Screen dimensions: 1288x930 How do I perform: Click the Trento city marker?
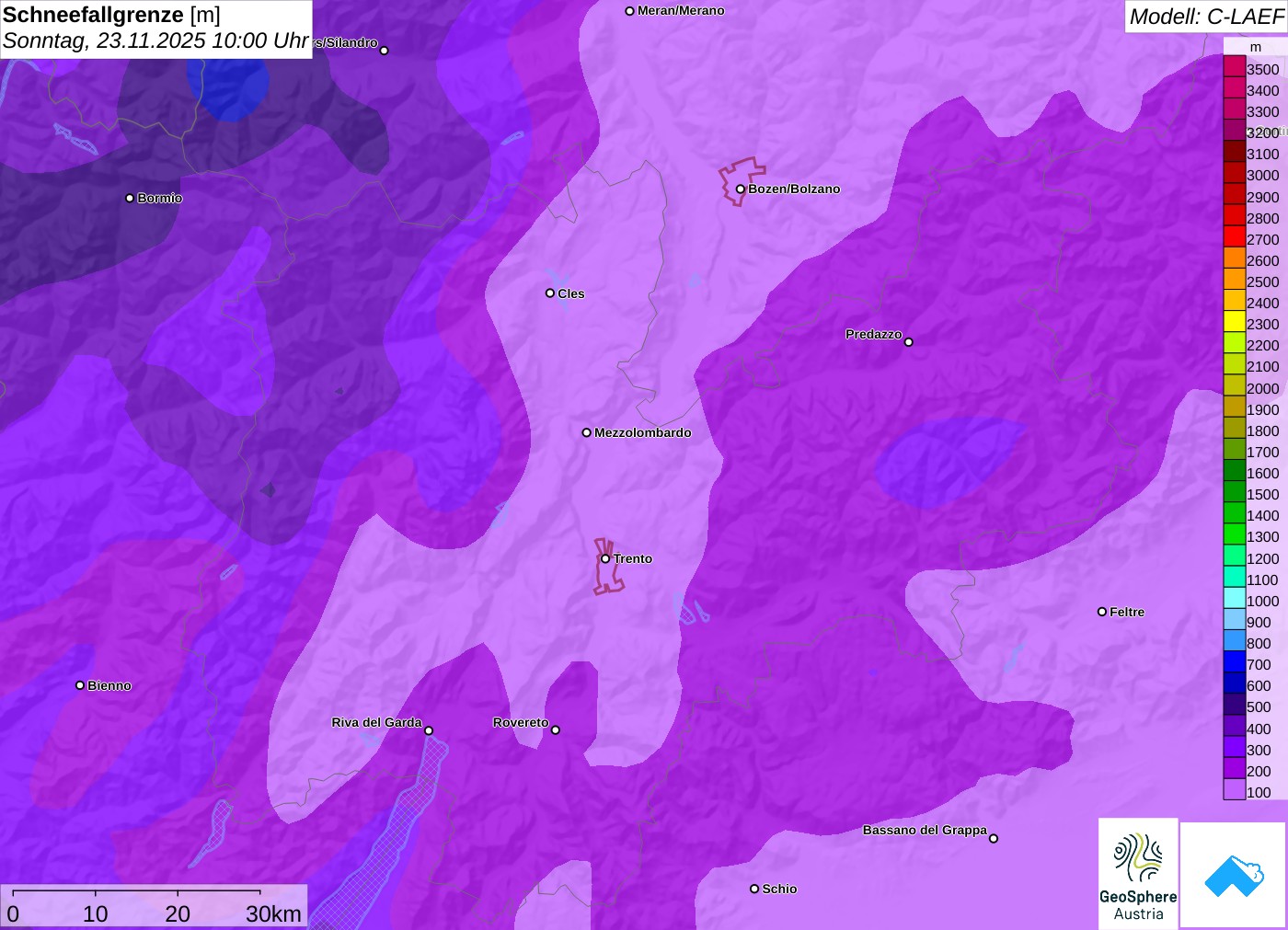point(605,558)
